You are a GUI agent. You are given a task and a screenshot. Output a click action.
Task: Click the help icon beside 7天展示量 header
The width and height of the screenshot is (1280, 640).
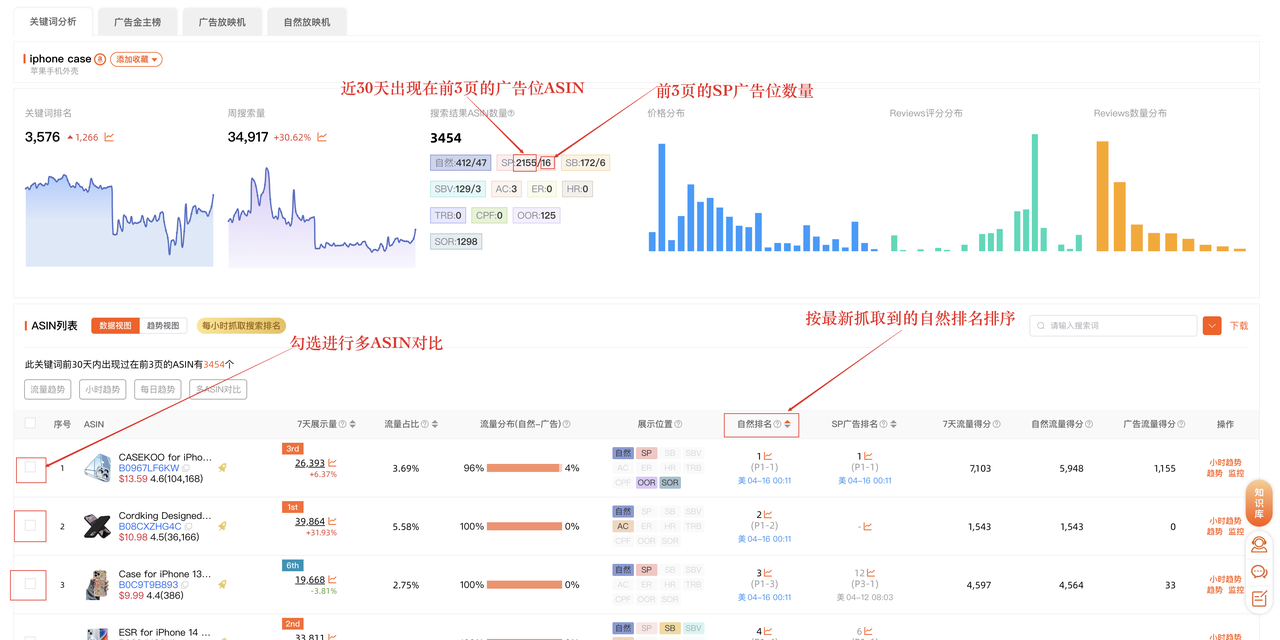(342, 424)
